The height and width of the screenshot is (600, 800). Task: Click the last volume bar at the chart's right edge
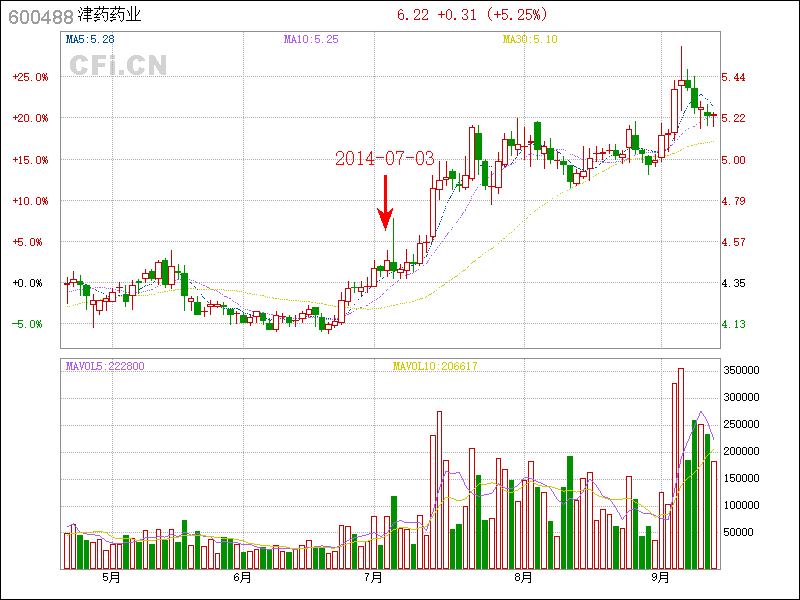[714, 515]
